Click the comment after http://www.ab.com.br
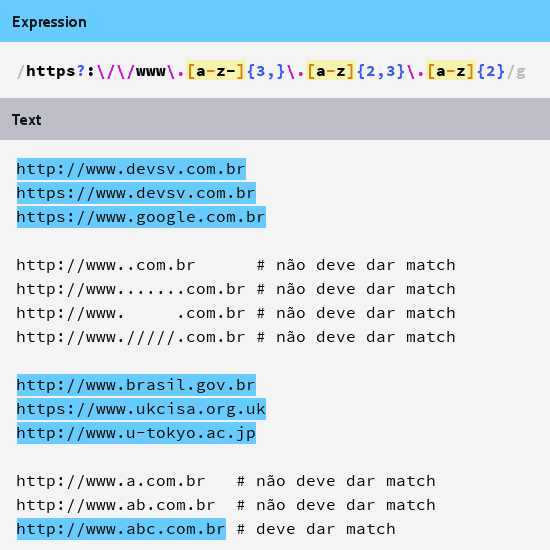This screenshot has height=550, width=550. tap(336, 505)
